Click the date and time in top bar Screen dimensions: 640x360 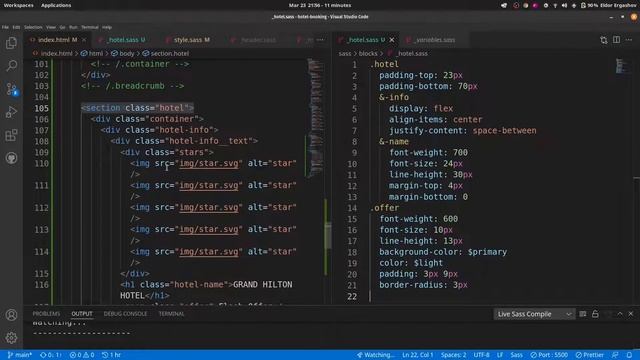[320, 5]
